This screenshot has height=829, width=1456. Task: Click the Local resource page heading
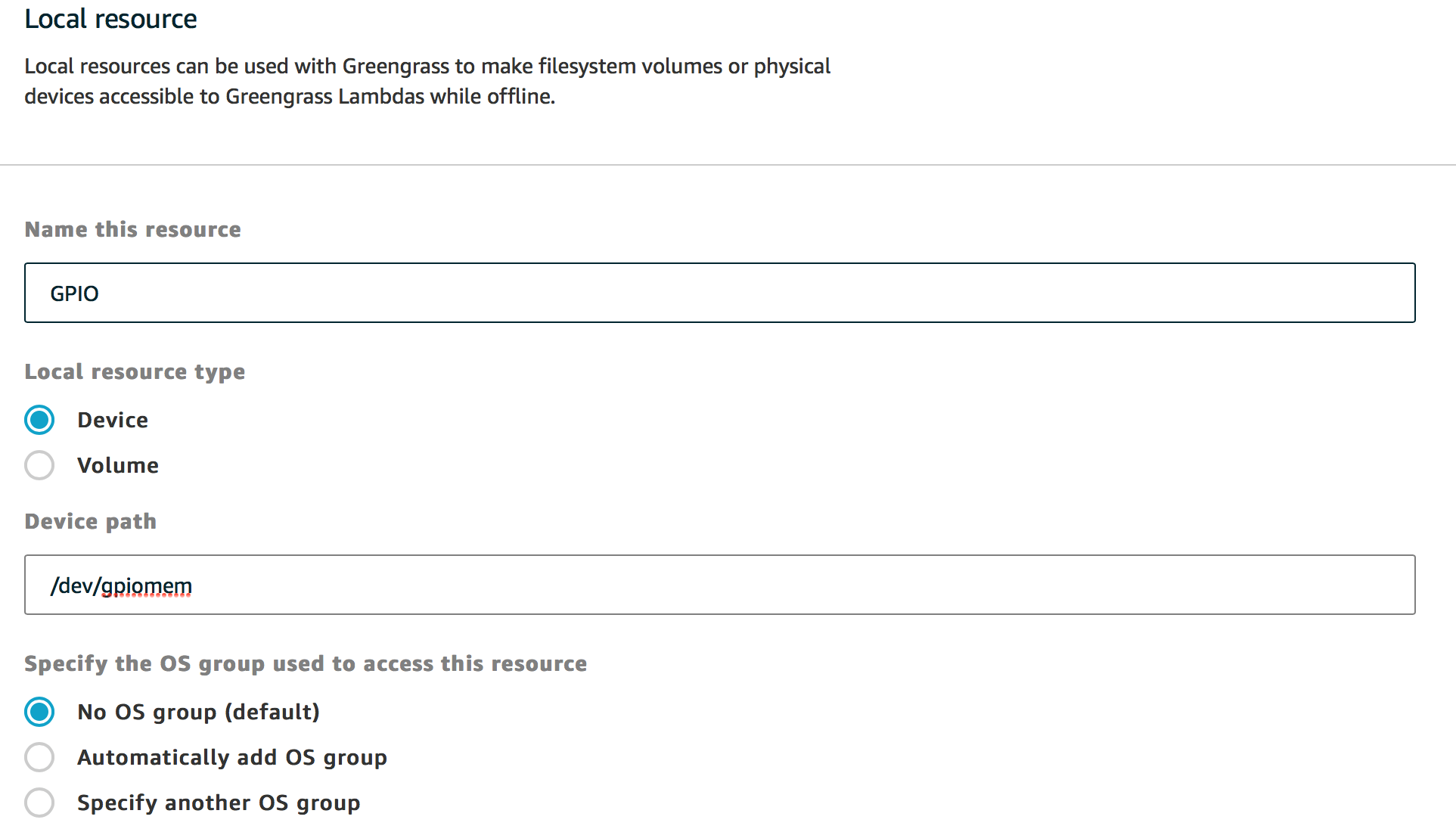(110, 19)
